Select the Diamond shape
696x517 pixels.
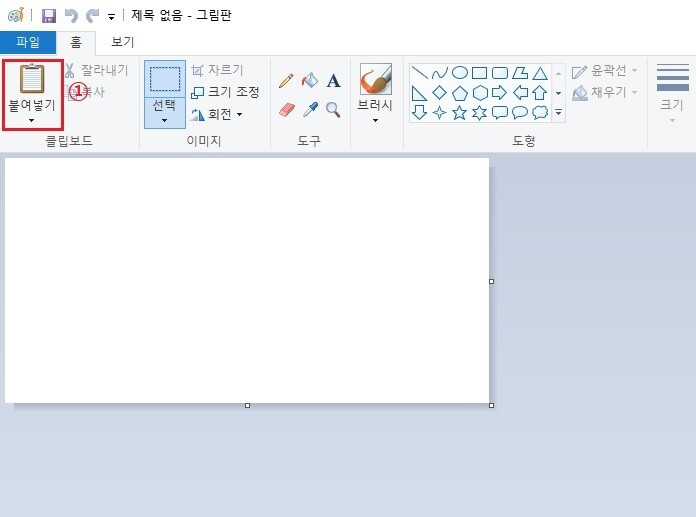[439, 93]
